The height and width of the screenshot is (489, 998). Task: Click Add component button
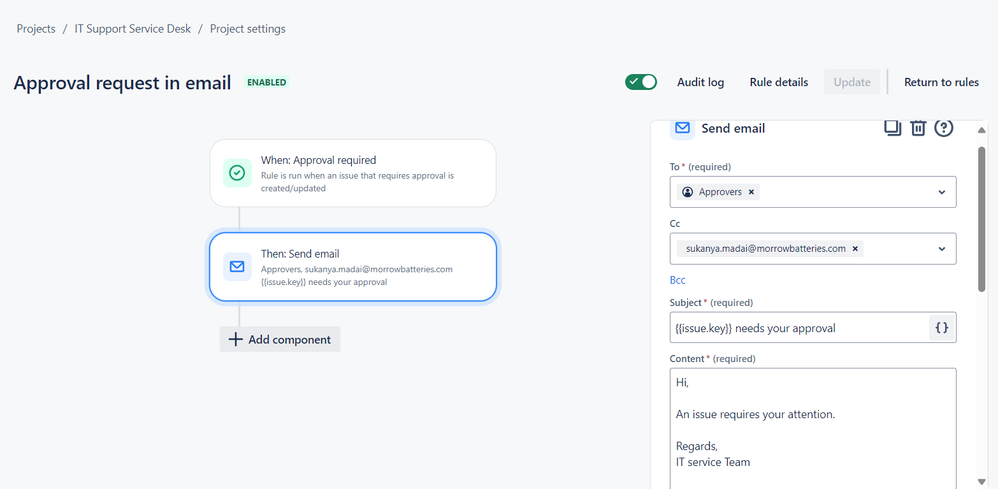click(280, 339)
